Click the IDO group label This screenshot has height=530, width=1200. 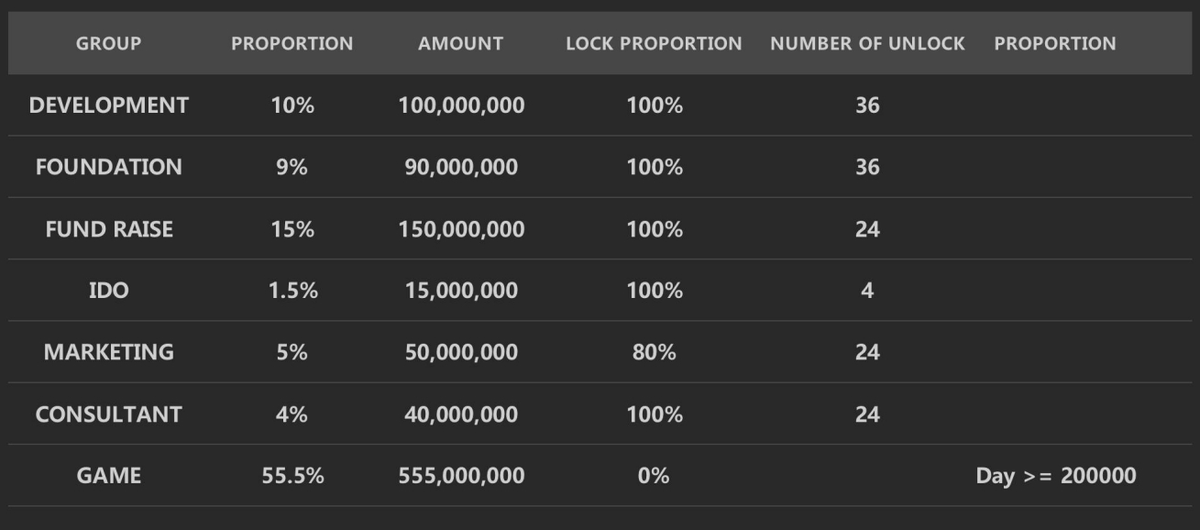pos(108,291)
